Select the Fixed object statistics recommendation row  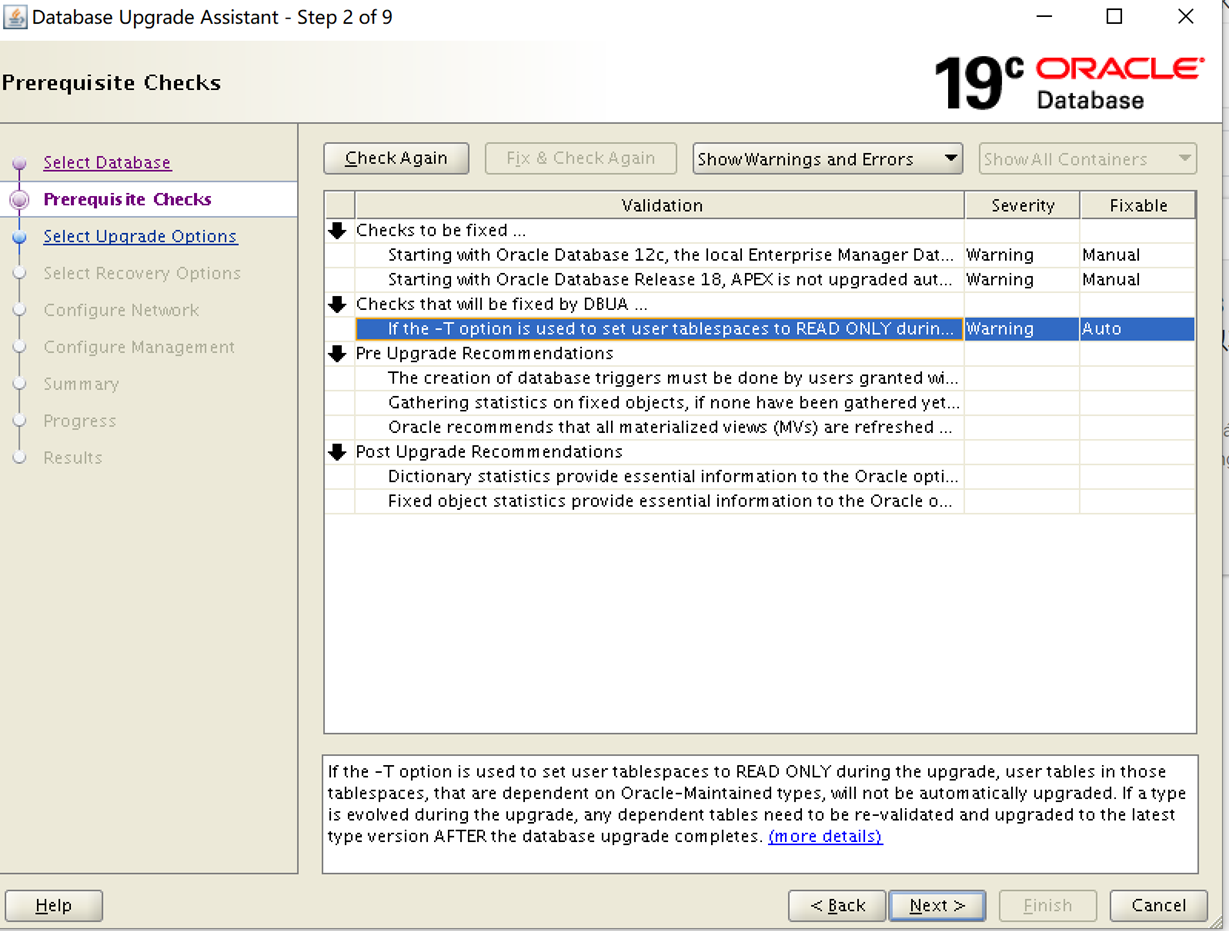pyautogui.click(x=760, y=501)
